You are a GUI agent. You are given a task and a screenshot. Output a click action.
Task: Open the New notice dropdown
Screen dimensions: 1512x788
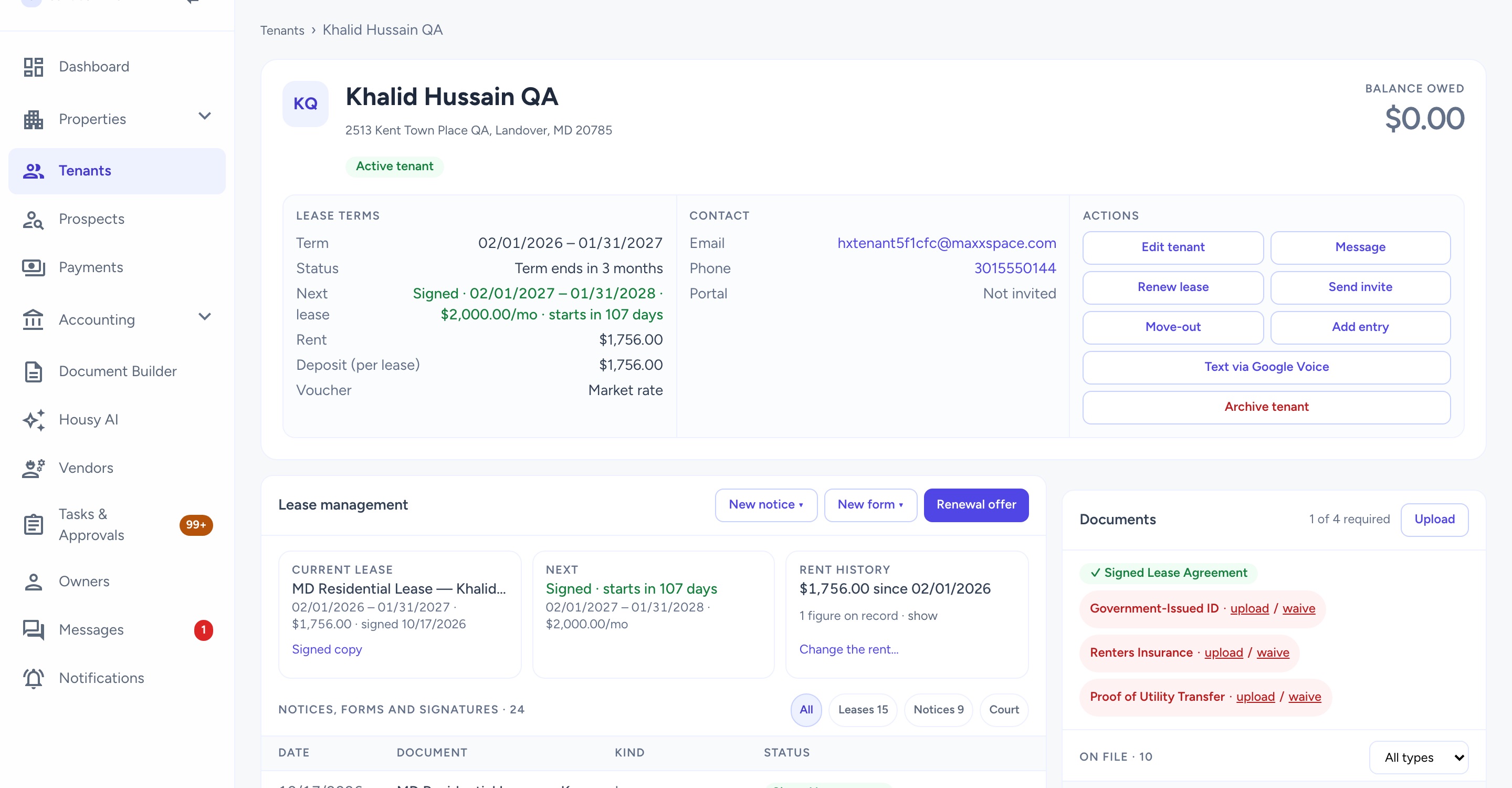(x=766, y=505)
